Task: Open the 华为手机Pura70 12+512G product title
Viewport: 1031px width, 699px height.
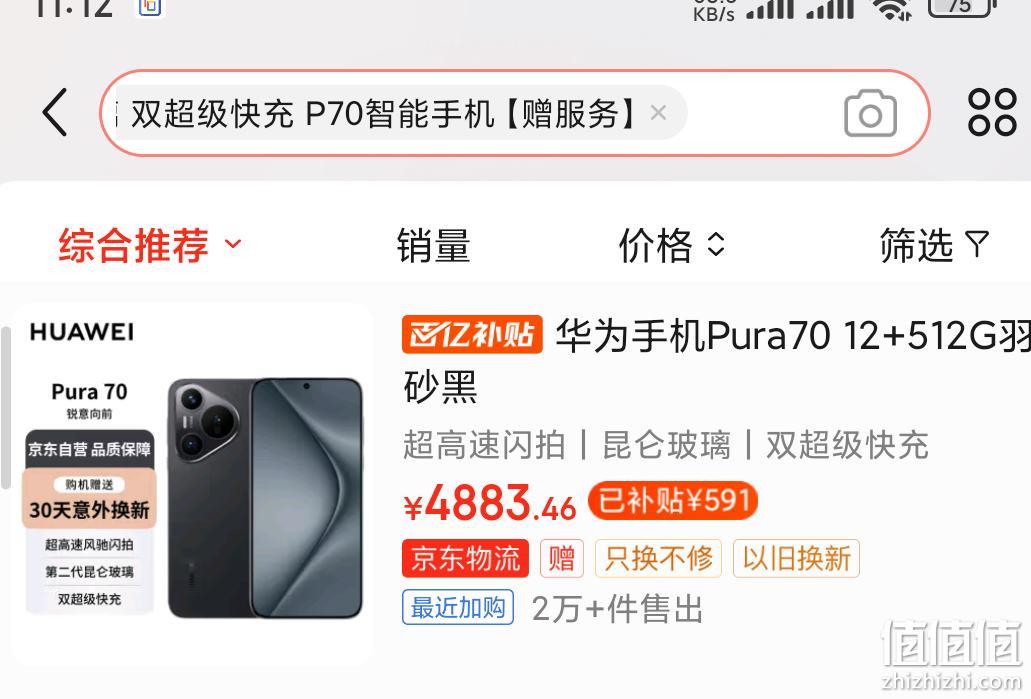Action: tap(717, 360)
